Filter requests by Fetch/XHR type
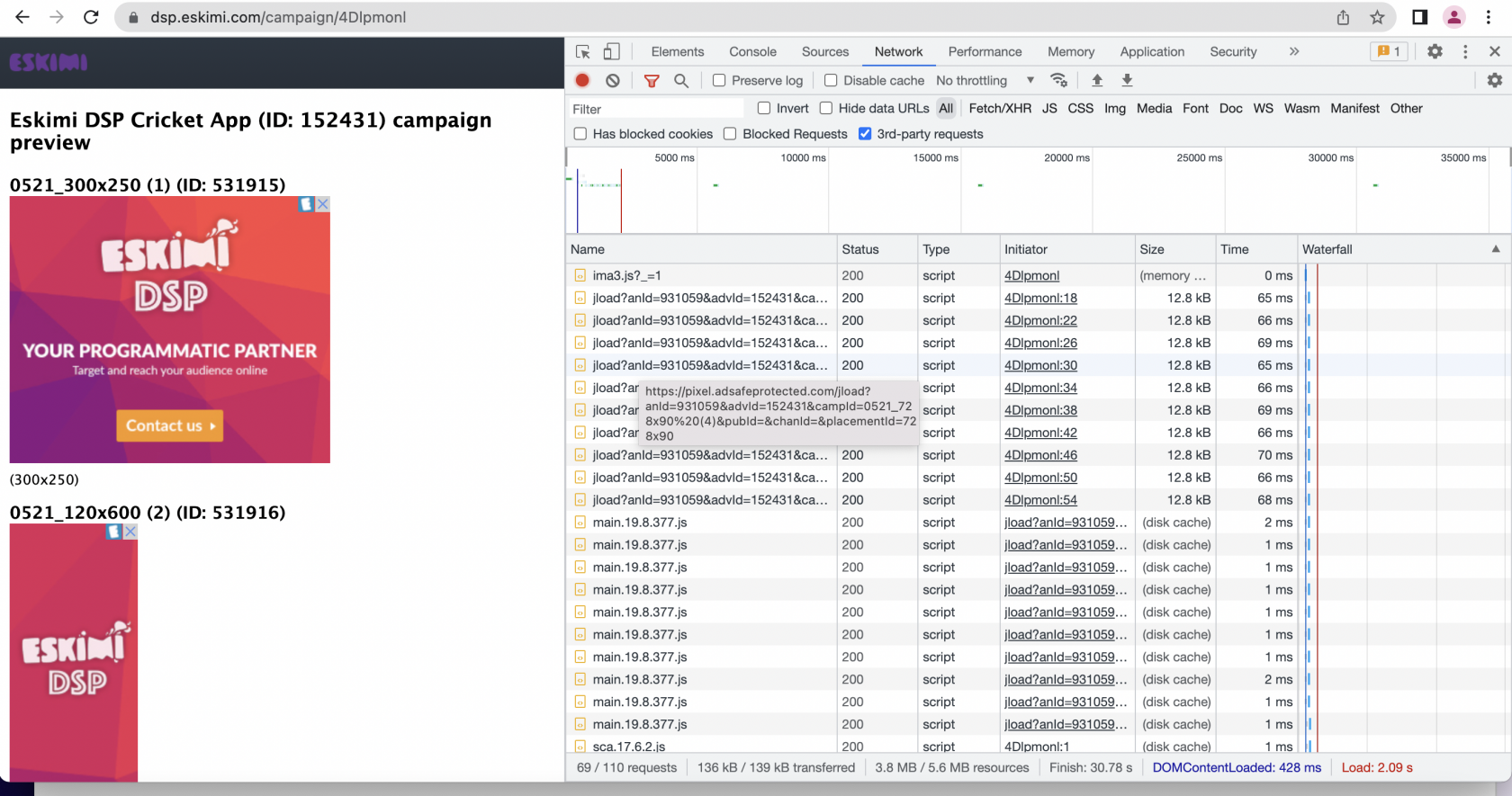Screen dimensions: 1512x796 1000,108
